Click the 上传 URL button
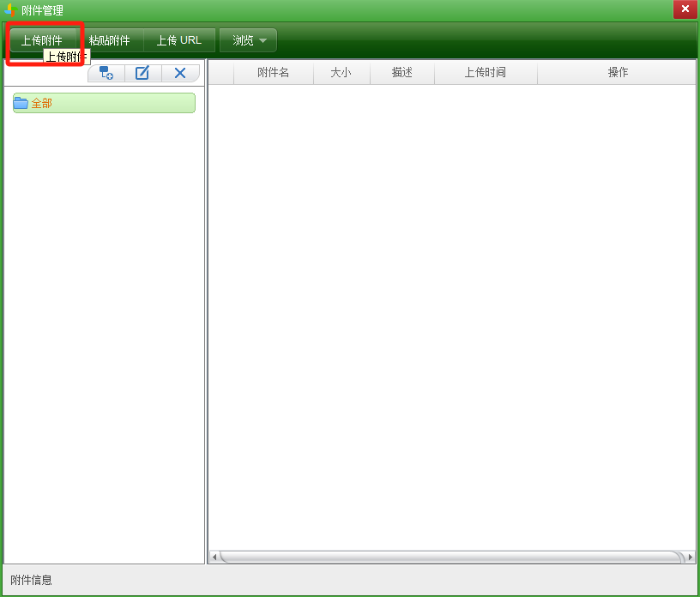This screenshot has width=700, height=597. pos(178,40)
